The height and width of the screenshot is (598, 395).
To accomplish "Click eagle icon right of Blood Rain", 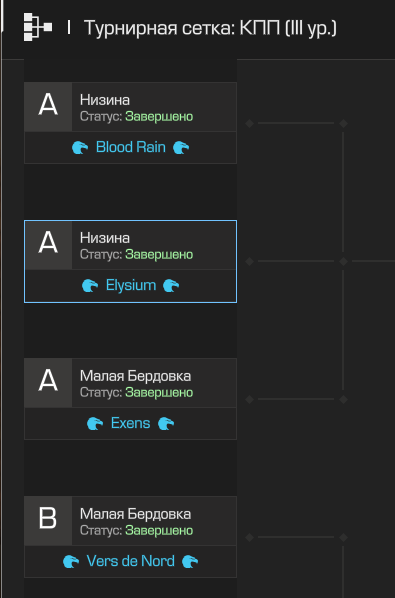I will click(x=181, y=148).
